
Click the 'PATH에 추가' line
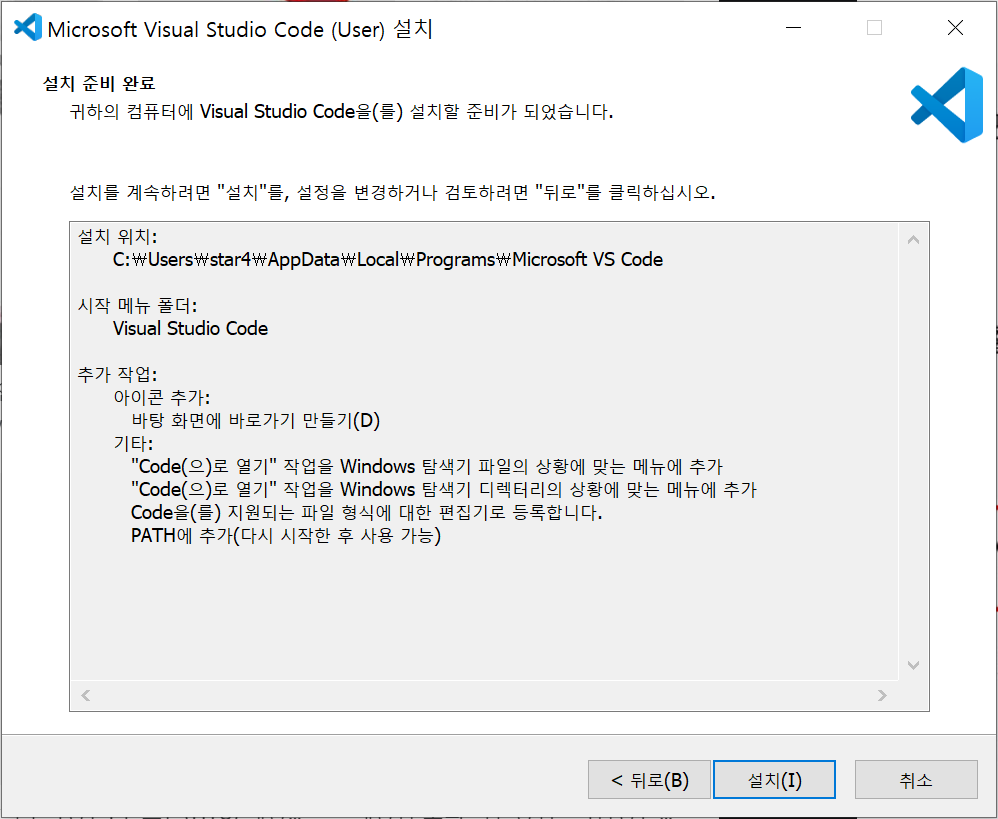[286, 535]
